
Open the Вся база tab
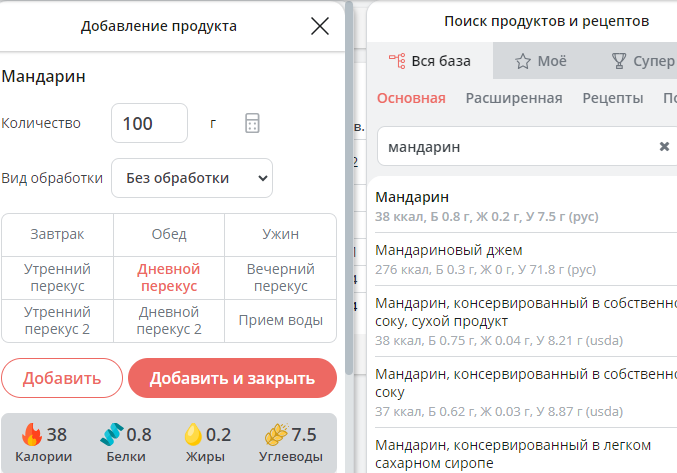pyautogui.click(x=430, y=61)
